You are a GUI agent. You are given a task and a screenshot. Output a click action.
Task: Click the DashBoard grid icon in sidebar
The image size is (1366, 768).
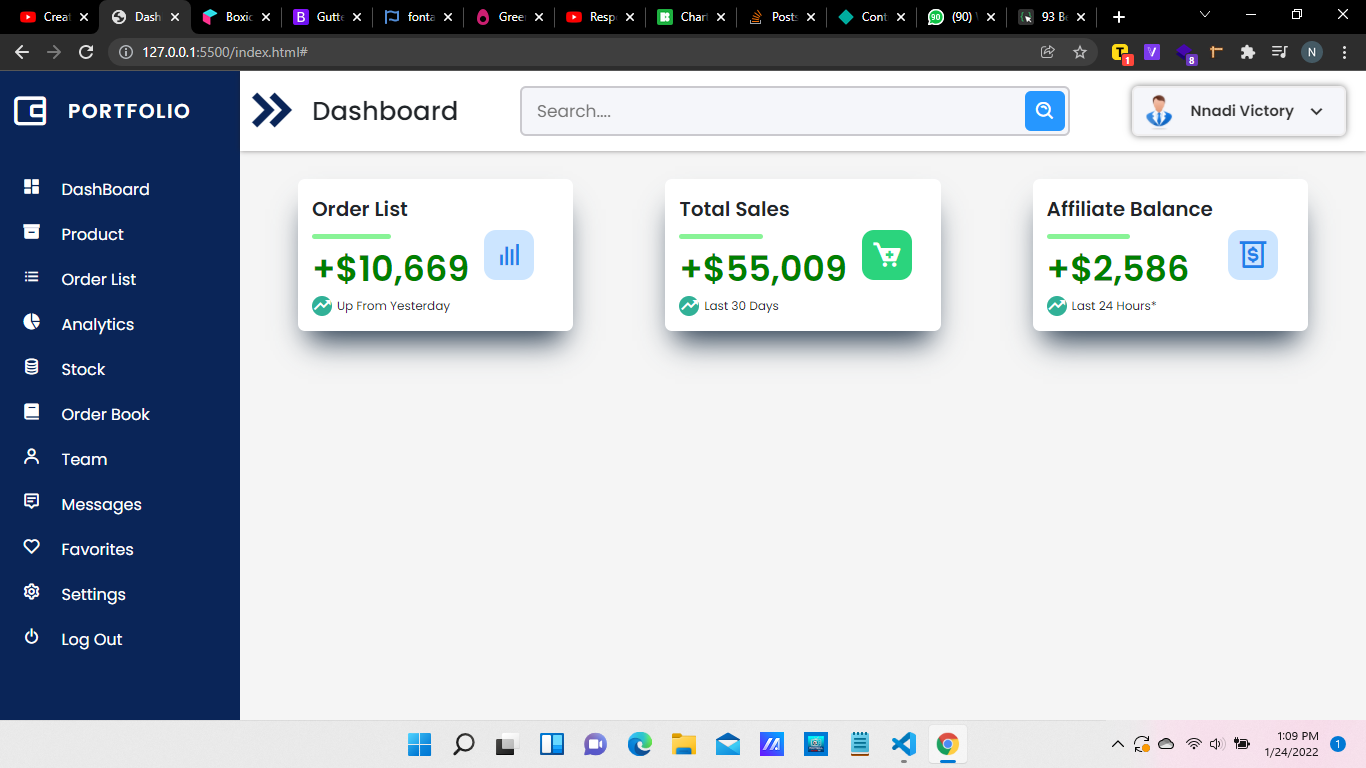tap(32, 187)
